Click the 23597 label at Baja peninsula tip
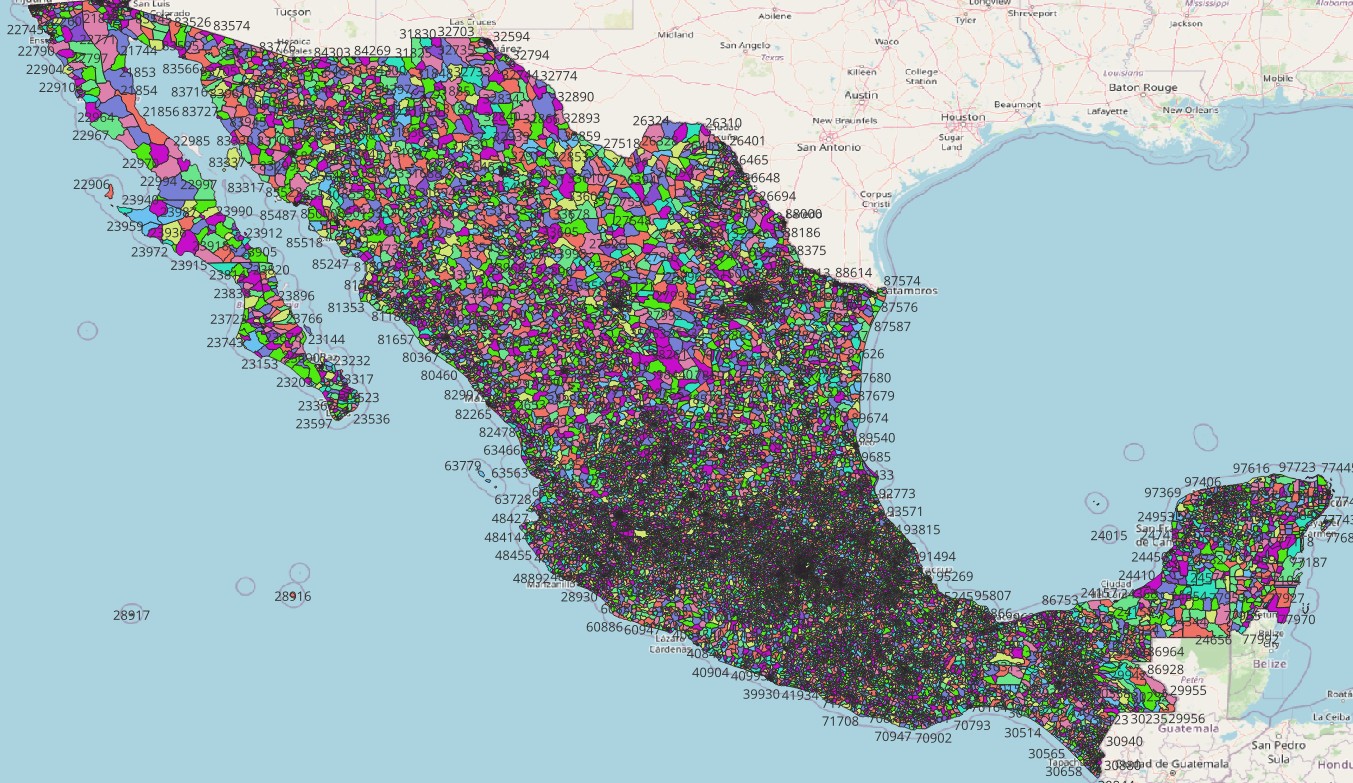The width and height of the screenshot is (1353, 783). click(x=313, y=425)
